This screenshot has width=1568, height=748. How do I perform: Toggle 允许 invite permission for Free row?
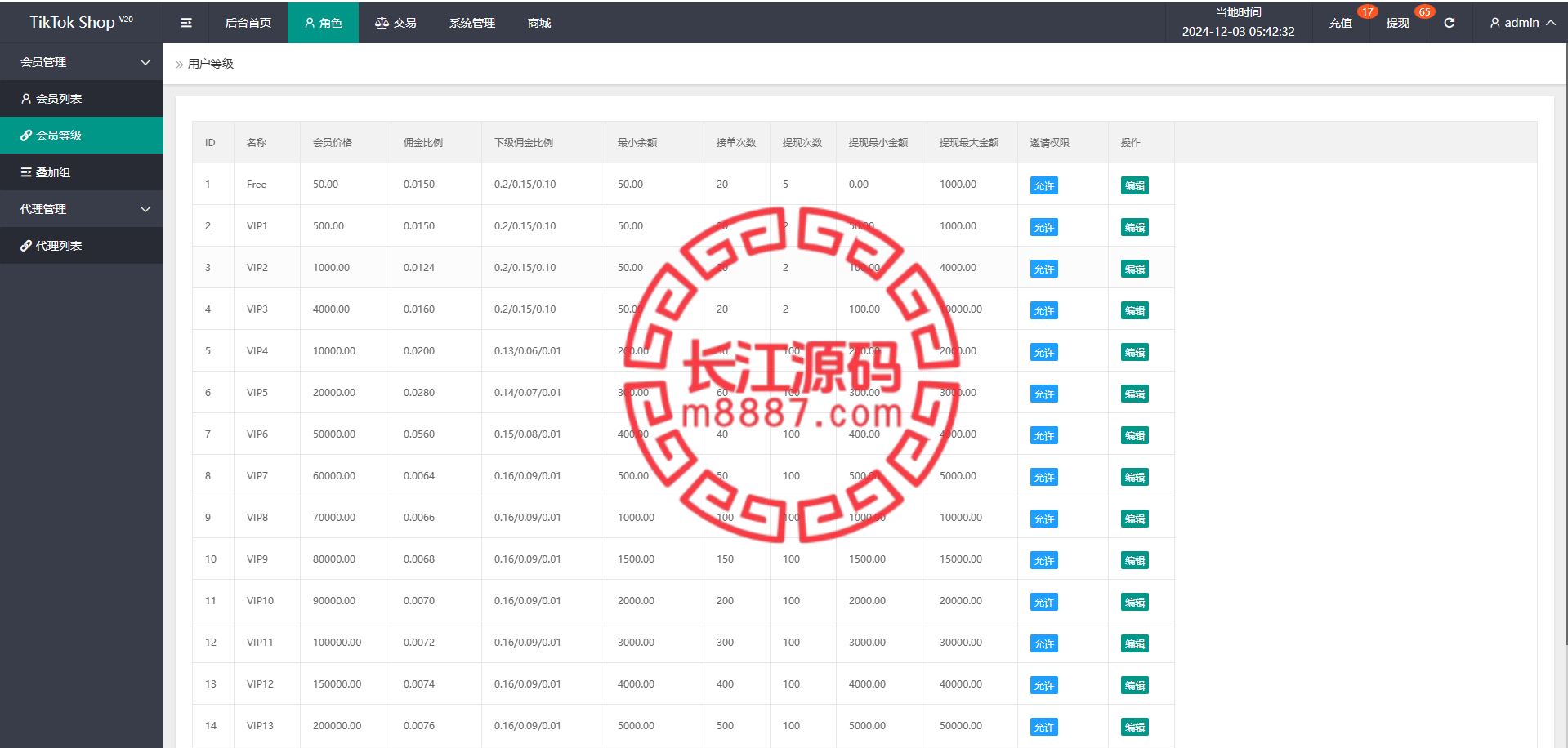[1044, 185]
